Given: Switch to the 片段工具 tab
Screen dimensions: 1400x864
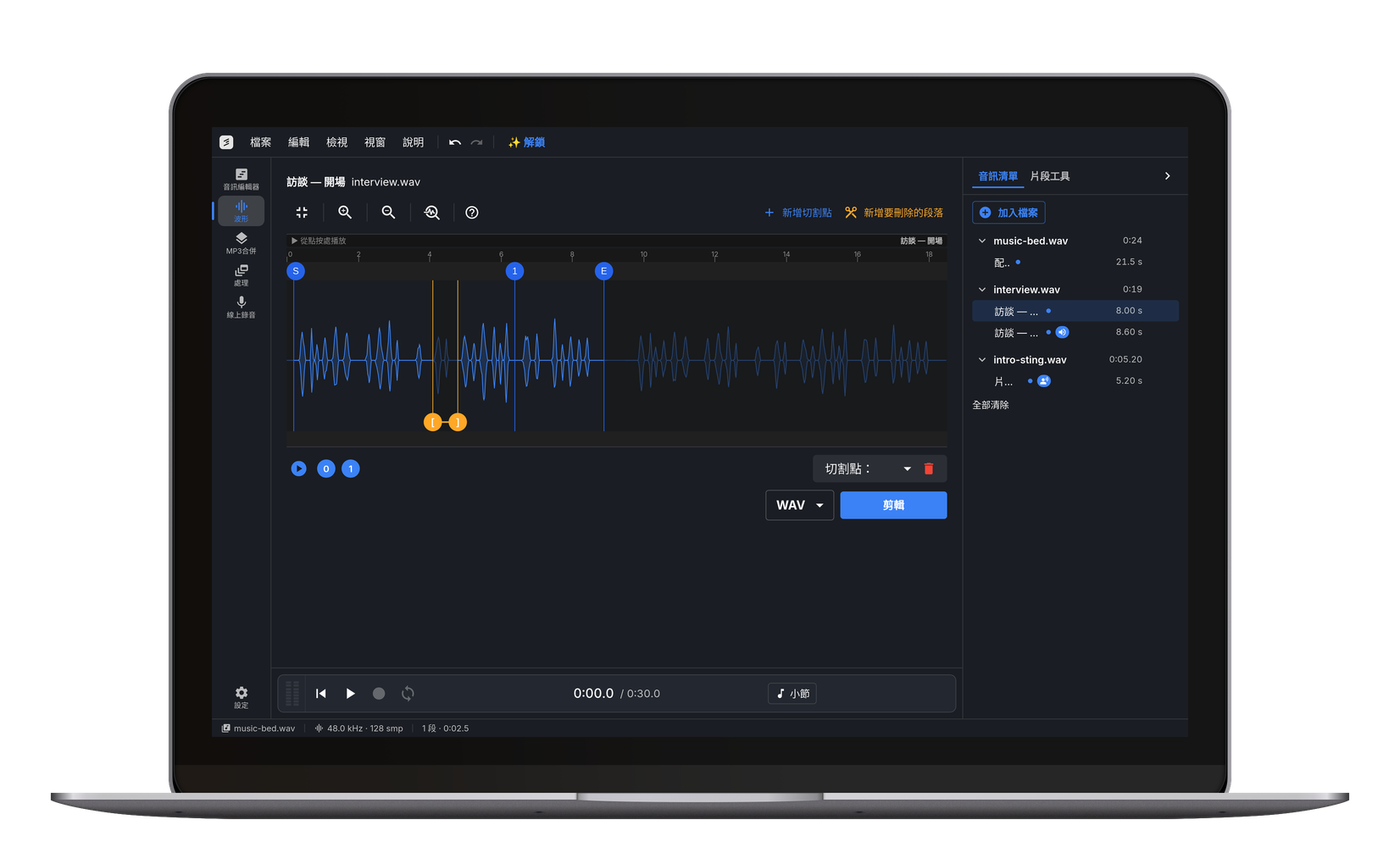Looking at the screenshot, I should tap(1049, 176).
